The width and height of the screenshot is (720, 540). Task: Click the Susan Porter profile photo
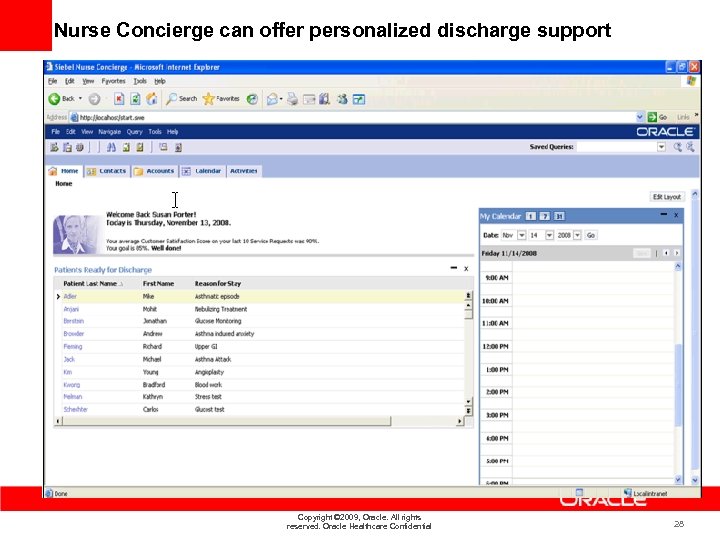[x=78, y=235]
